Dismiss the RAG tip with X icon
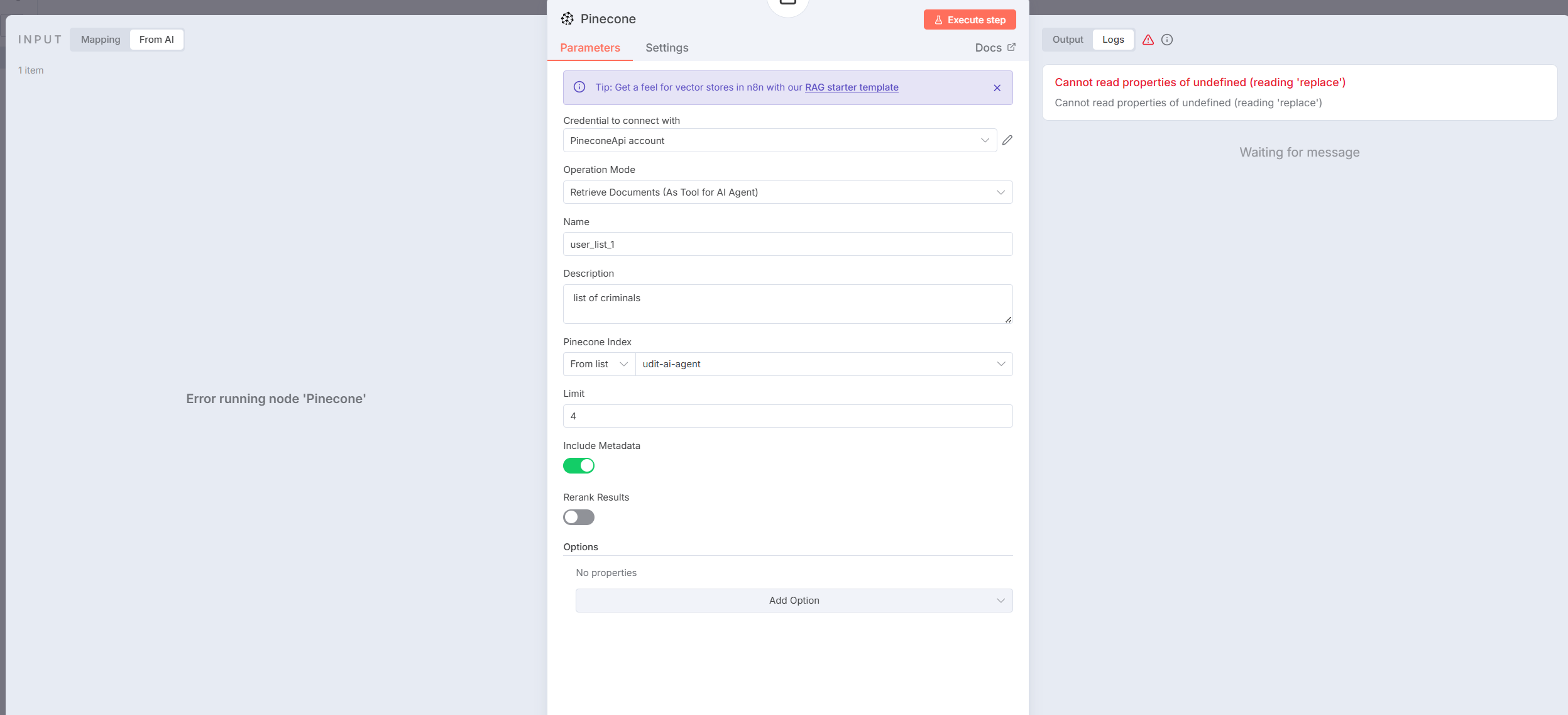Viewport: 1568px width, 715px height. point(997,88)
